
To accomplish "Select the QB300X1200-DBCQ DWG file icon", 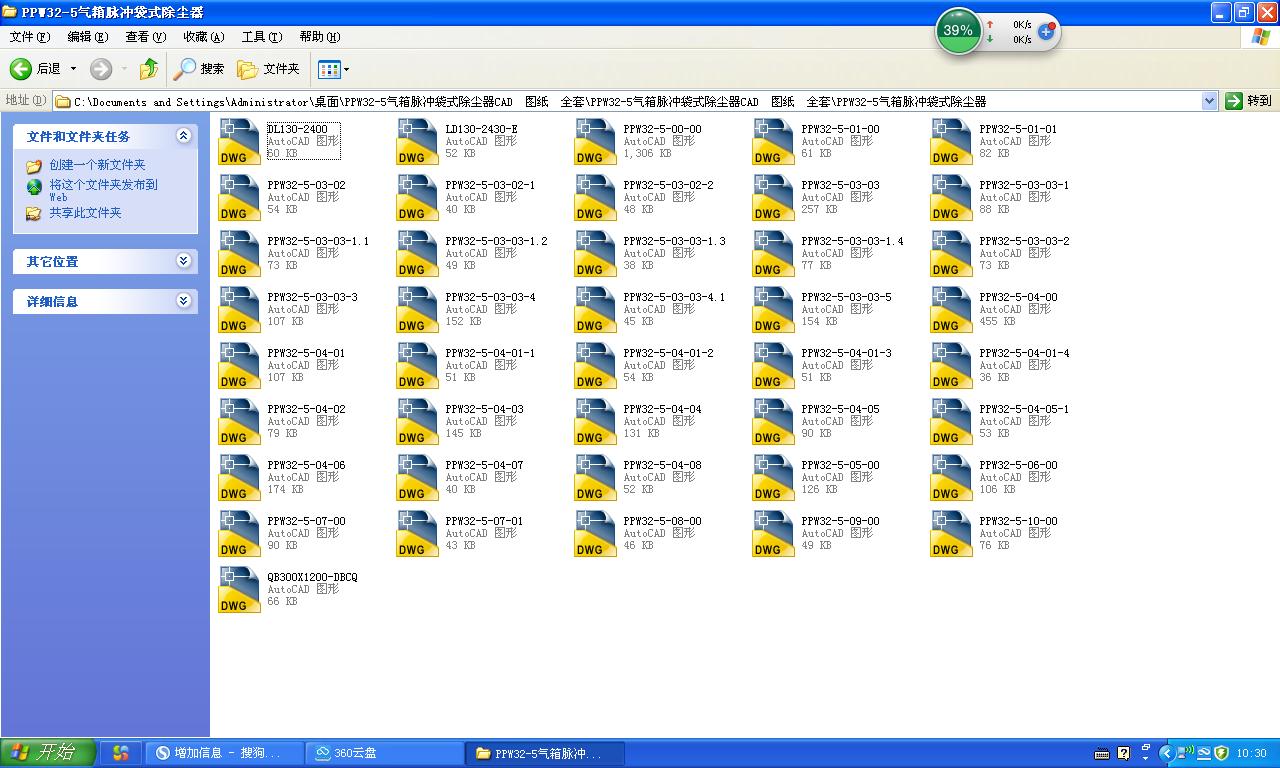I will coord(239,589).
